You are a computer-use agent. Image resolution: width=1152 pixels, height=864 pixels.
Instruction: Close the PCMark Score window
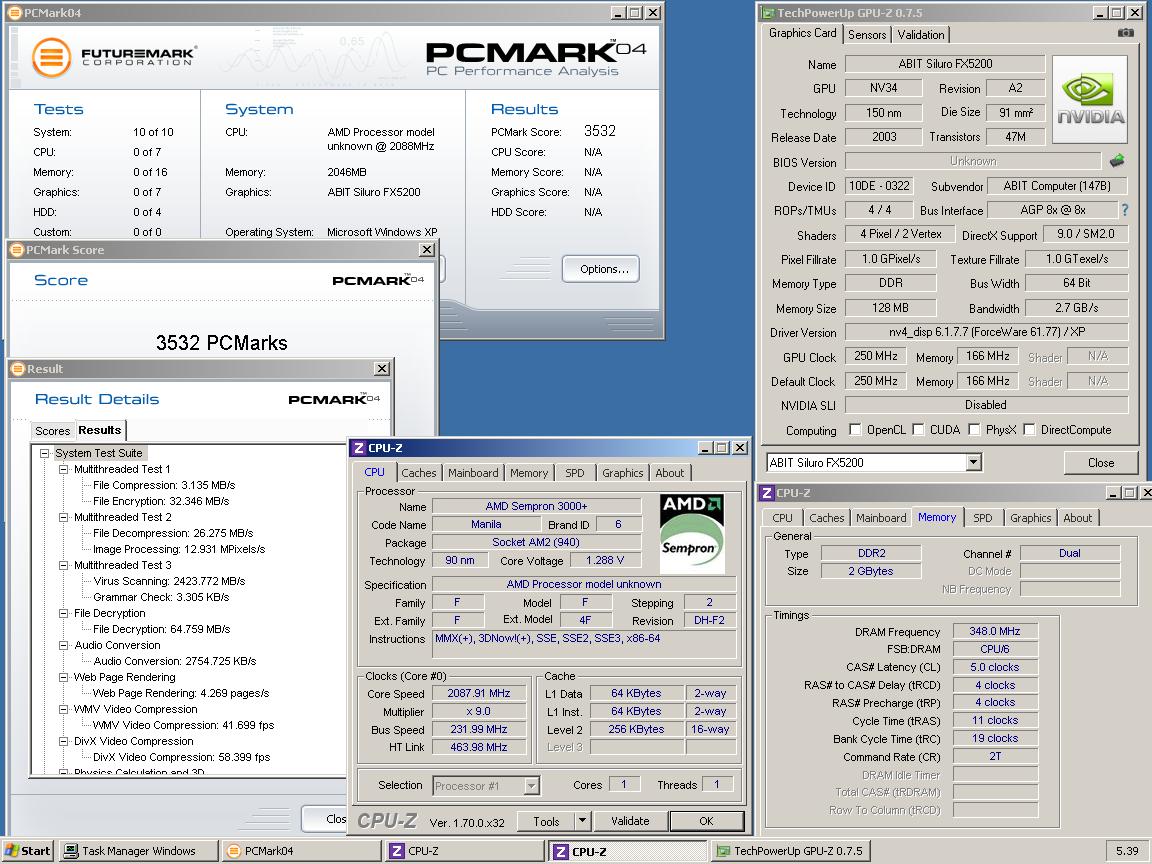click(x=427, y=250)
